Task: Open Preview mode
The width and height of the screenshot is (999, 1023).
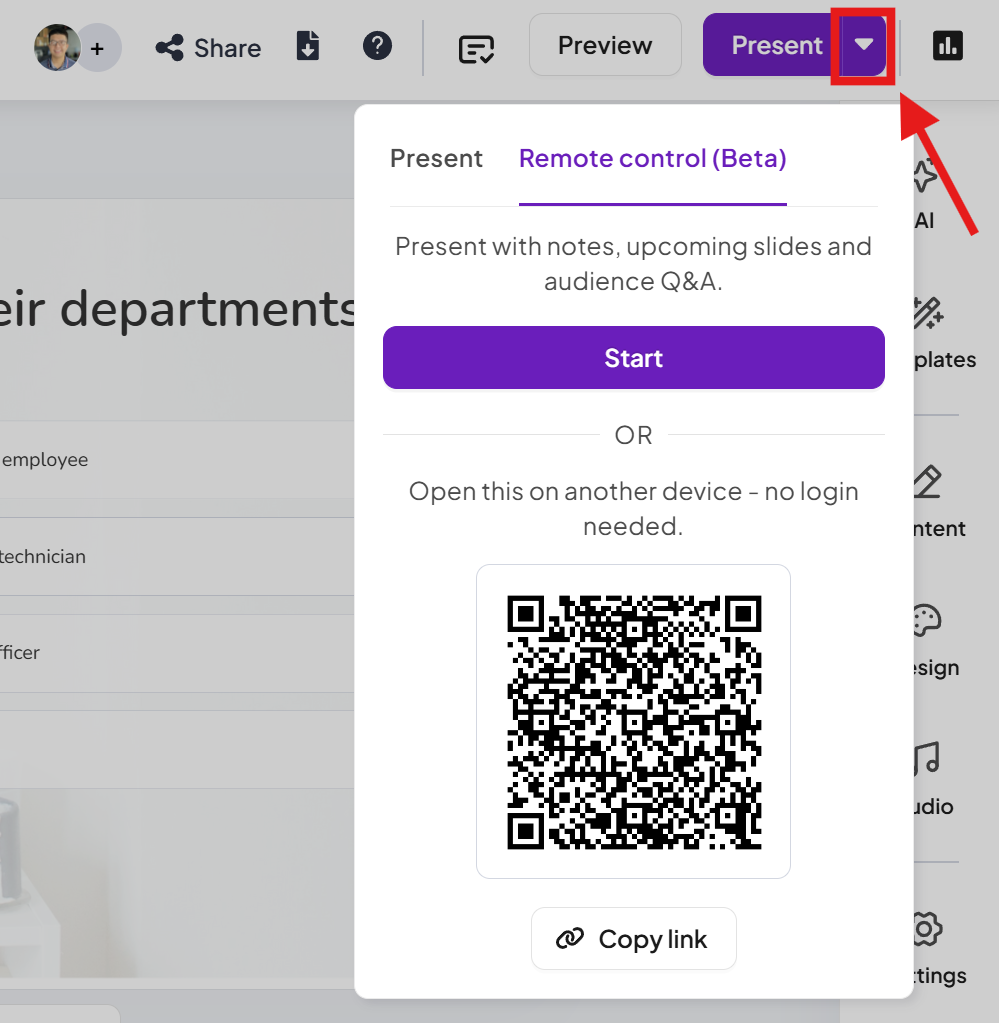Action: pos(604,44)
